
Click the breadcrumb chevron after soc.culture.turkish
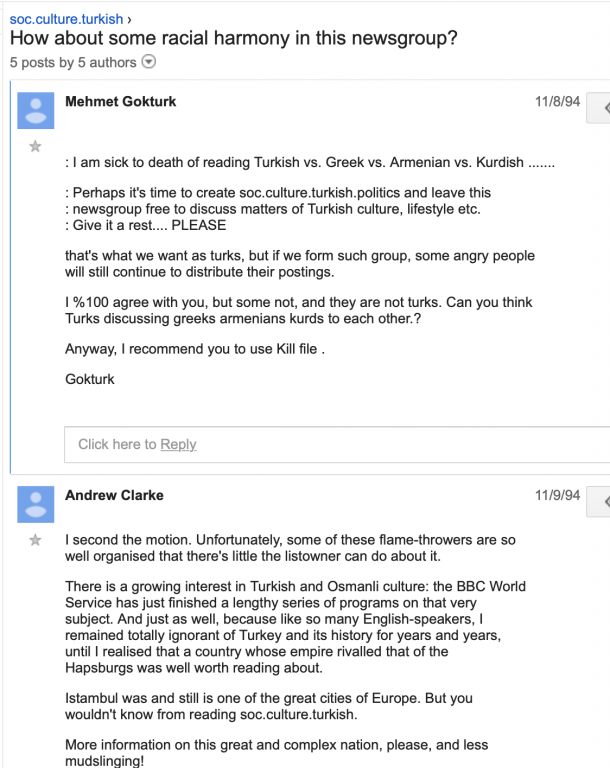tap(129, 20)
